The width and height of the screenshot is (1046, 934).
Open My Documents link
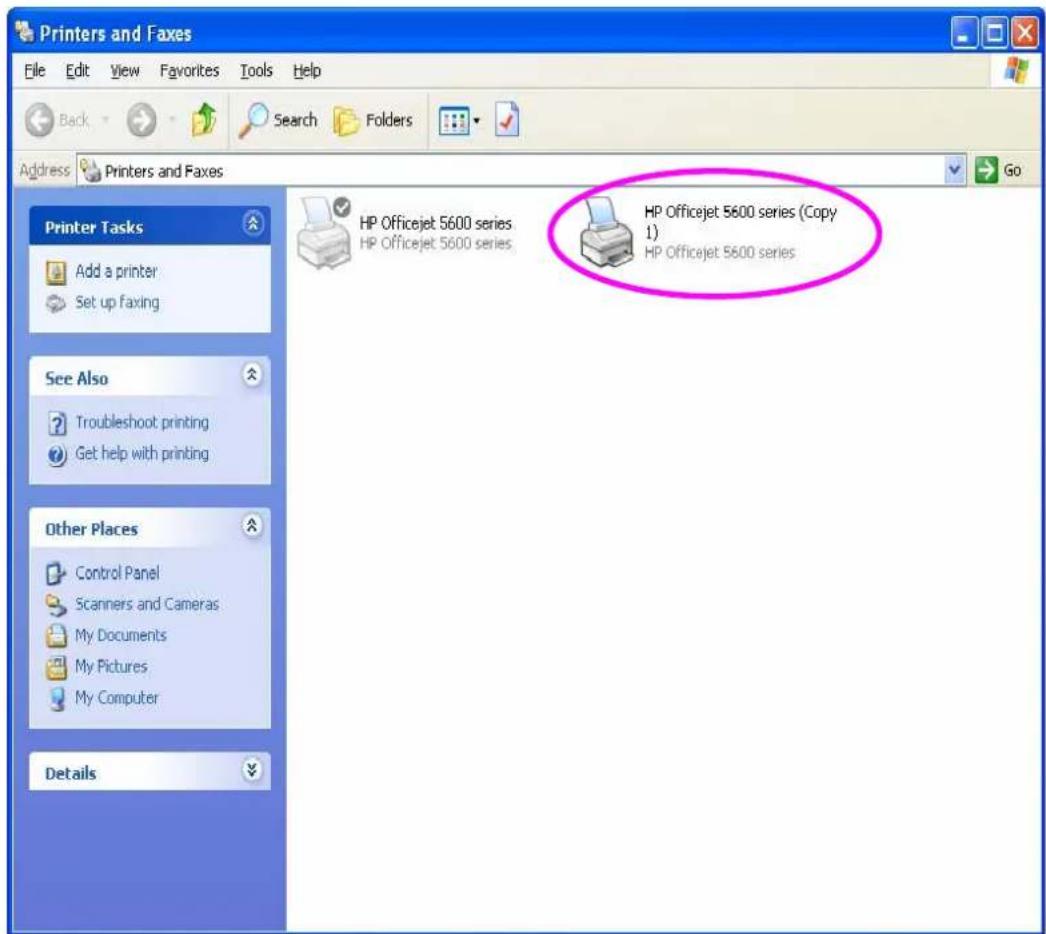point(121,635)
